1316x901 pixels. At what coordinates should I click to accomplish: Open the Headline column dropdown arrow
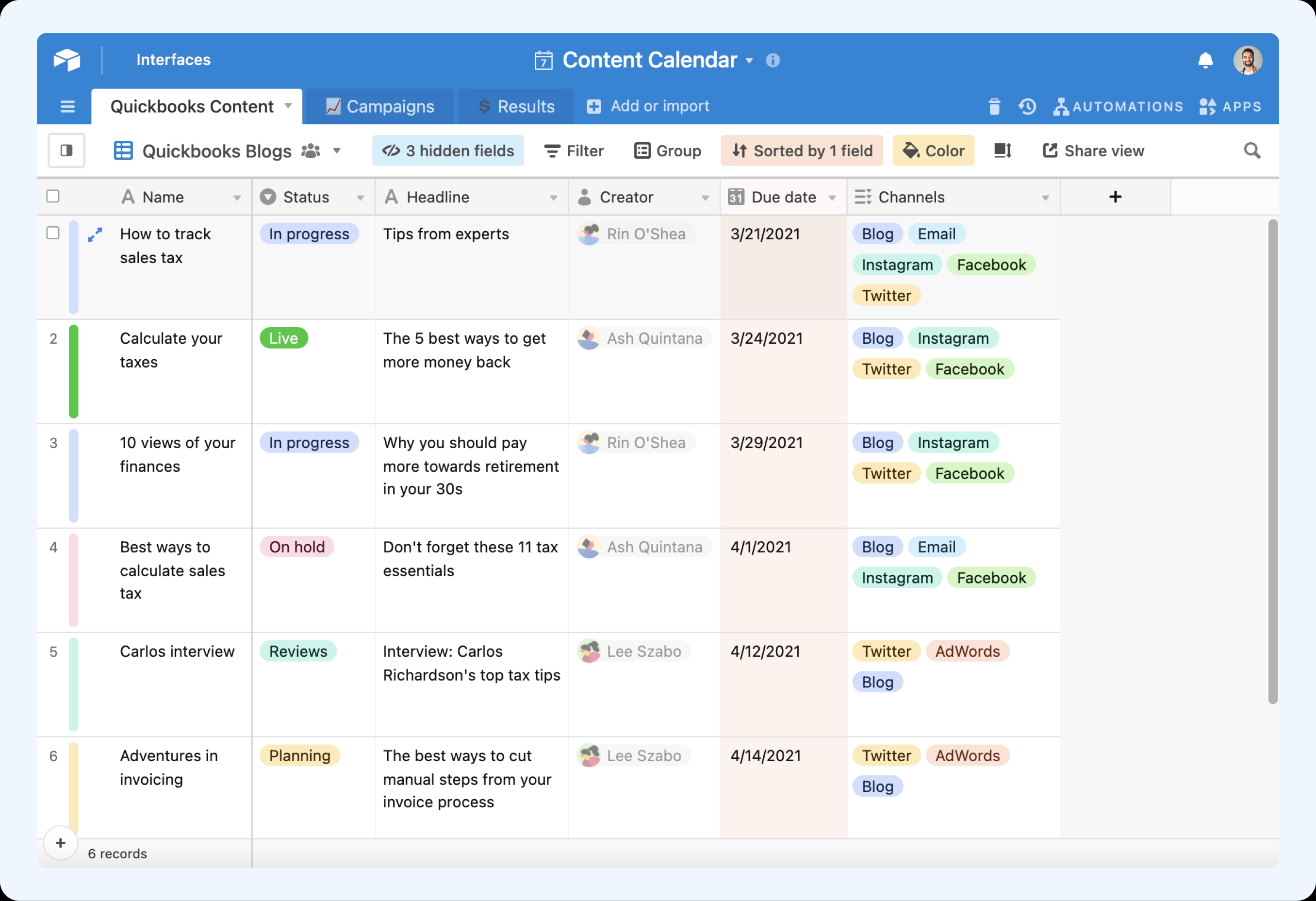click(x=554, y=198)
